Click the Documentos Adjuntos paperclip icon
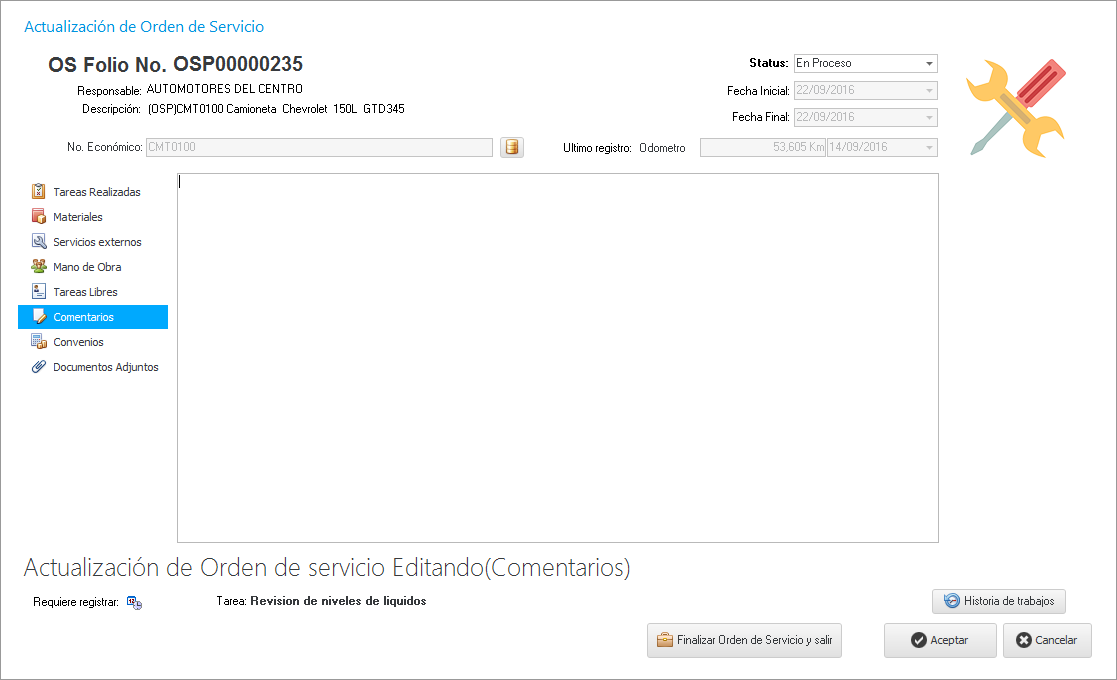The height and width of the screenshot is (680, 1117). tap(39, 367)
